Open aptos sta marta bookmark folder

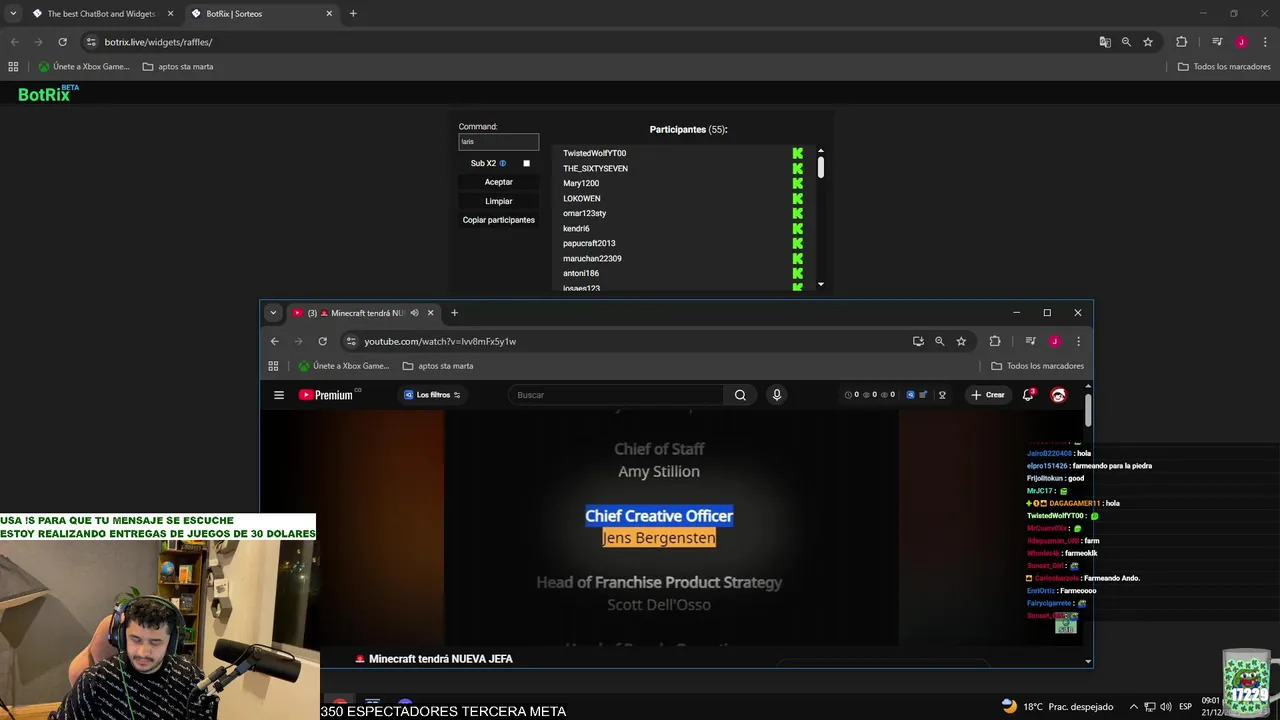178,67
